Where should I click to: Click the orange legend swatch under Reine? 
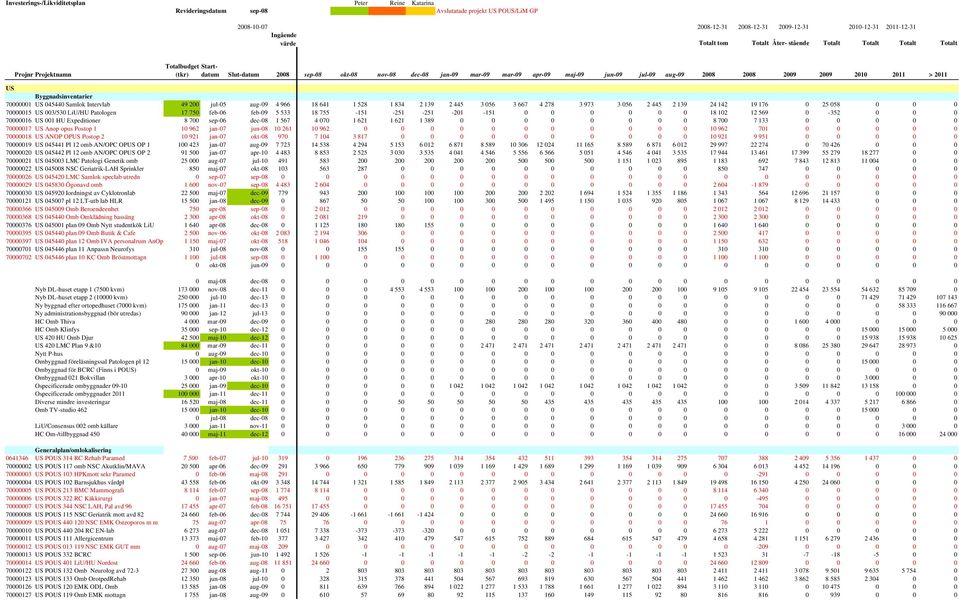point(387,11)
